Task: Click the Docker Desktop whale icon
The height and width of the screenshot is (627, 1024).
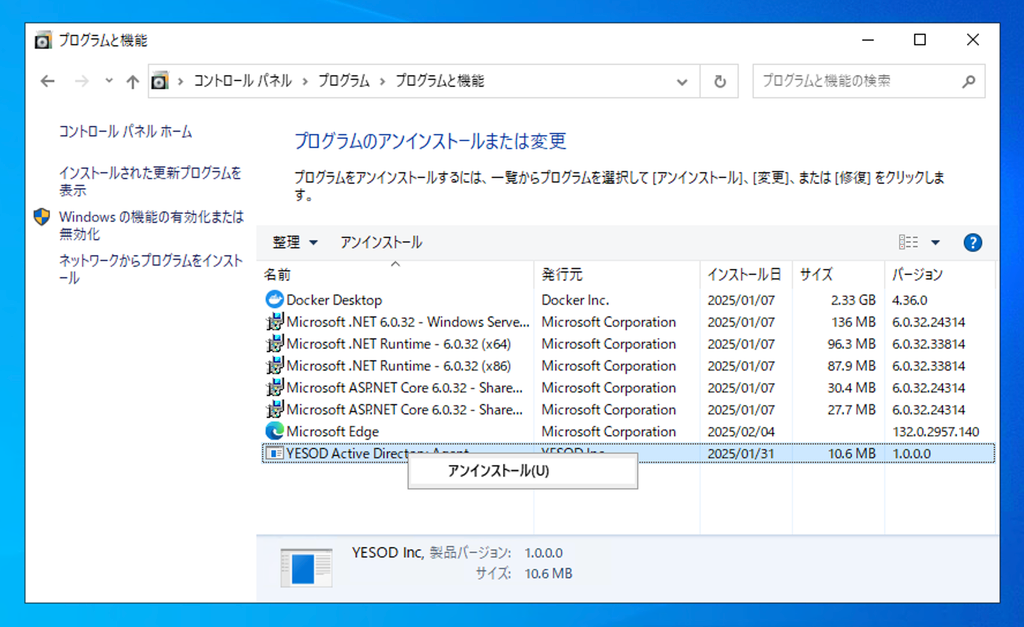Action: pos(275,300)
